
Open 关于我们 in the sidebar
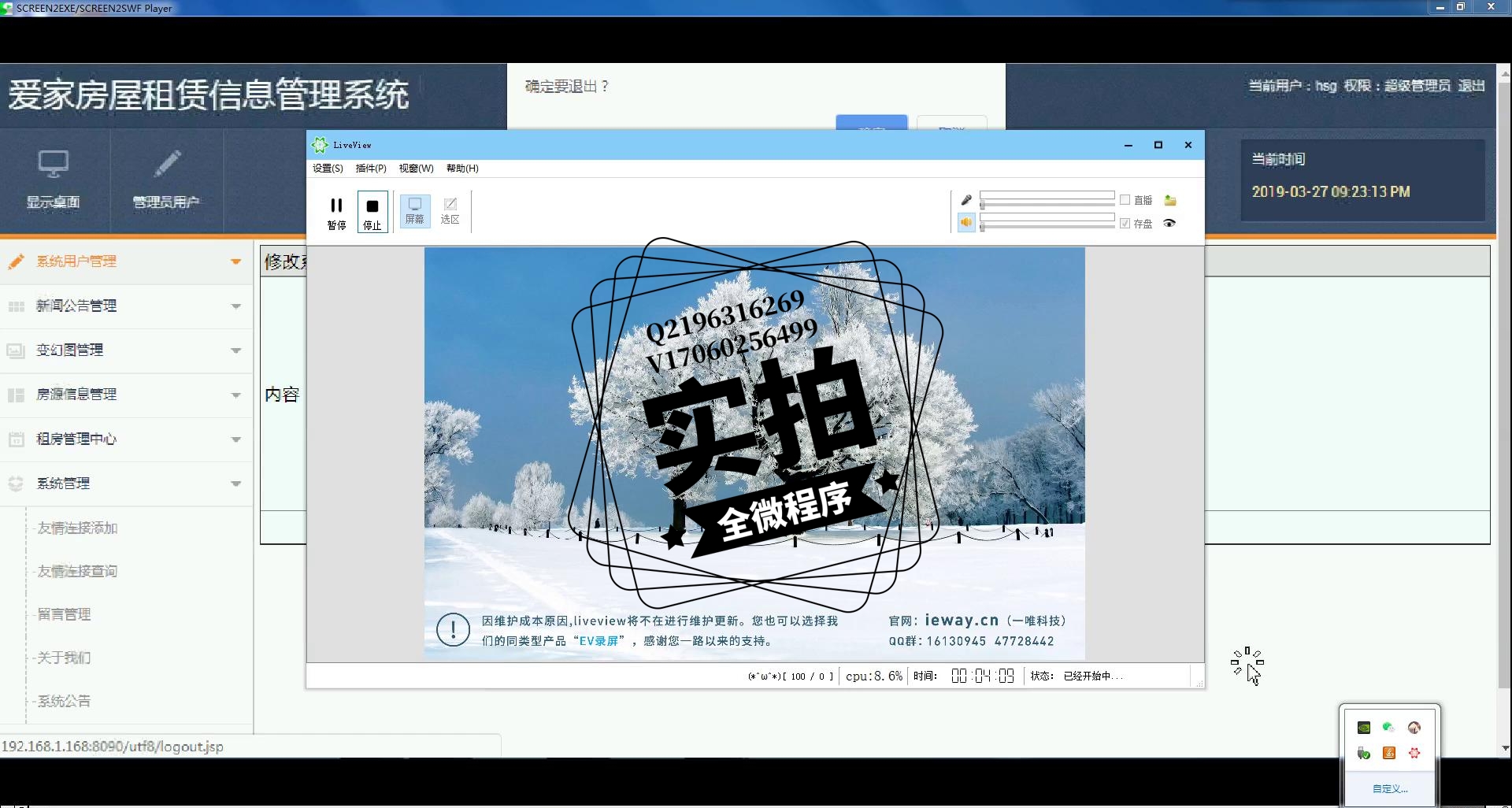(x=64, y=658)
